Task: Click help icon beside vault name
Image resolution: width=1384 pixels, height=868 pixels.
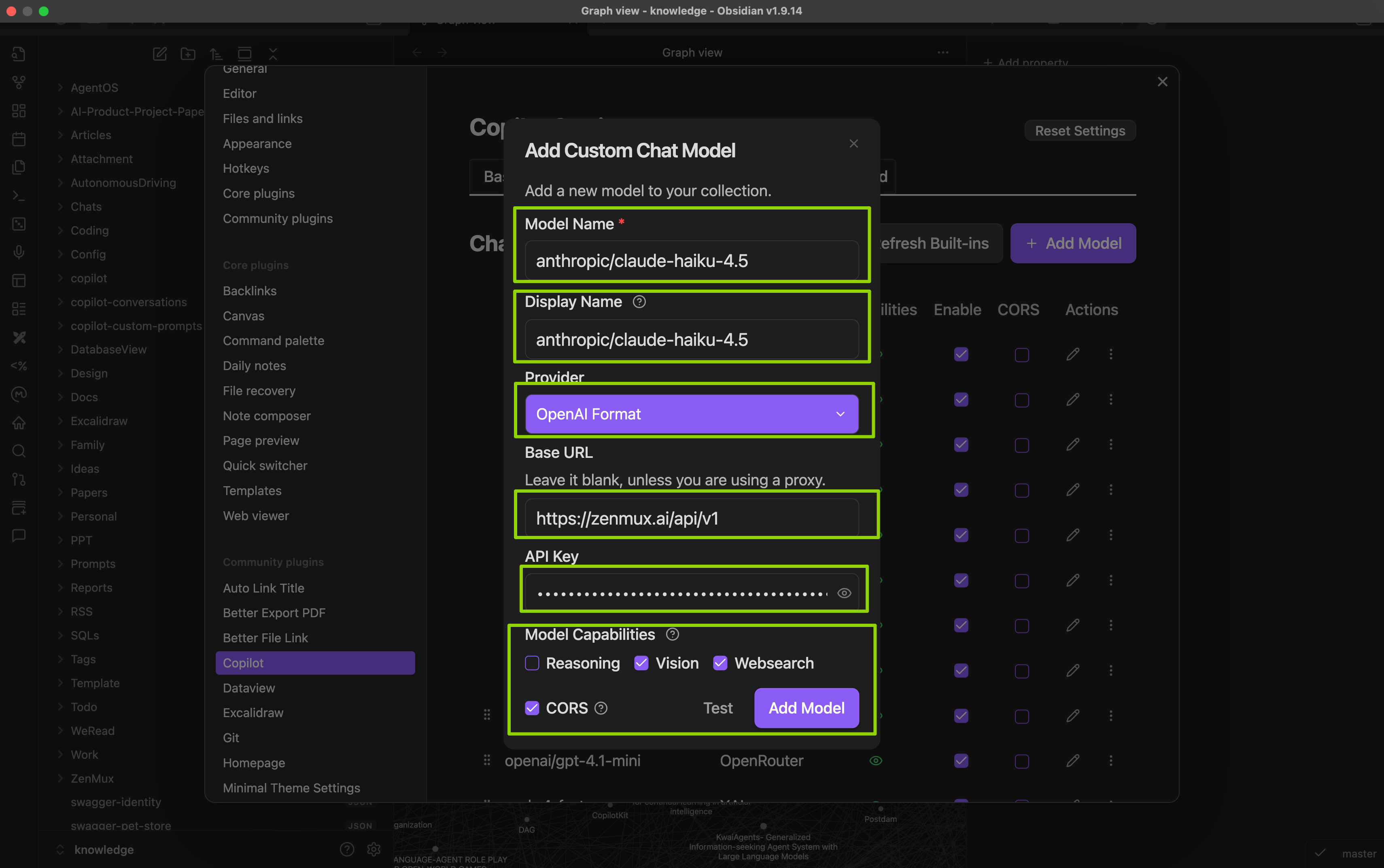Action: tap(347, 849)
